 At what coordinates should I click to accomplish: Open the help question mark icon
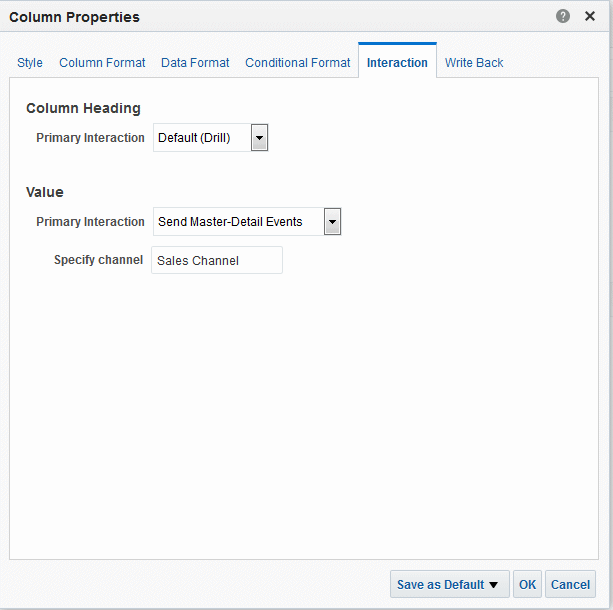tap(563, 16)
